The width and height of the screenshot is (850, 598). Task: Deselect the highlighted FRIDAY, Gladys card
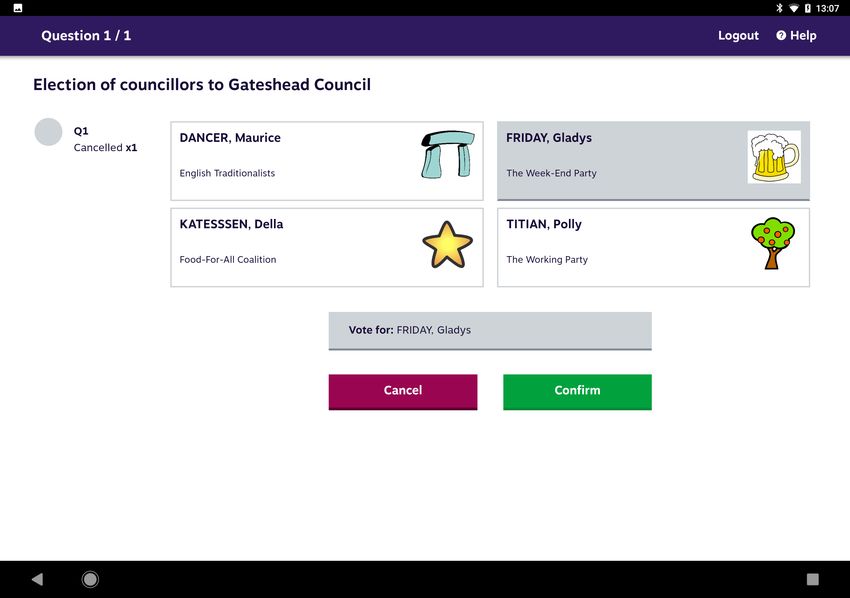pos(653,161)
